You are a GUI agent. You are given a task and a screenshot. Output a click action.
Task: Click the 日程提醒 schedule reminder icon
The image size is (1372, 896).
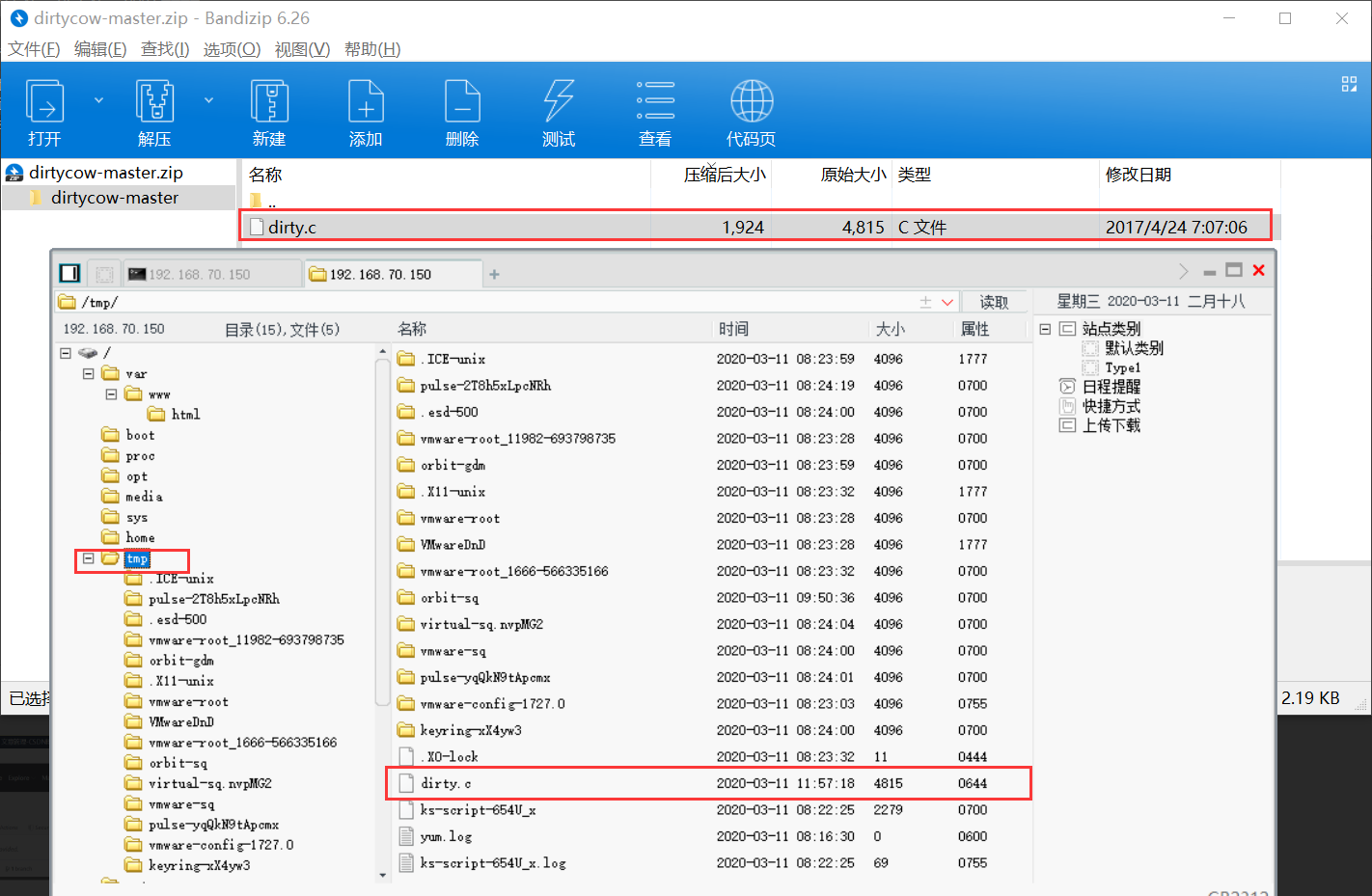tap(1067, 387)
